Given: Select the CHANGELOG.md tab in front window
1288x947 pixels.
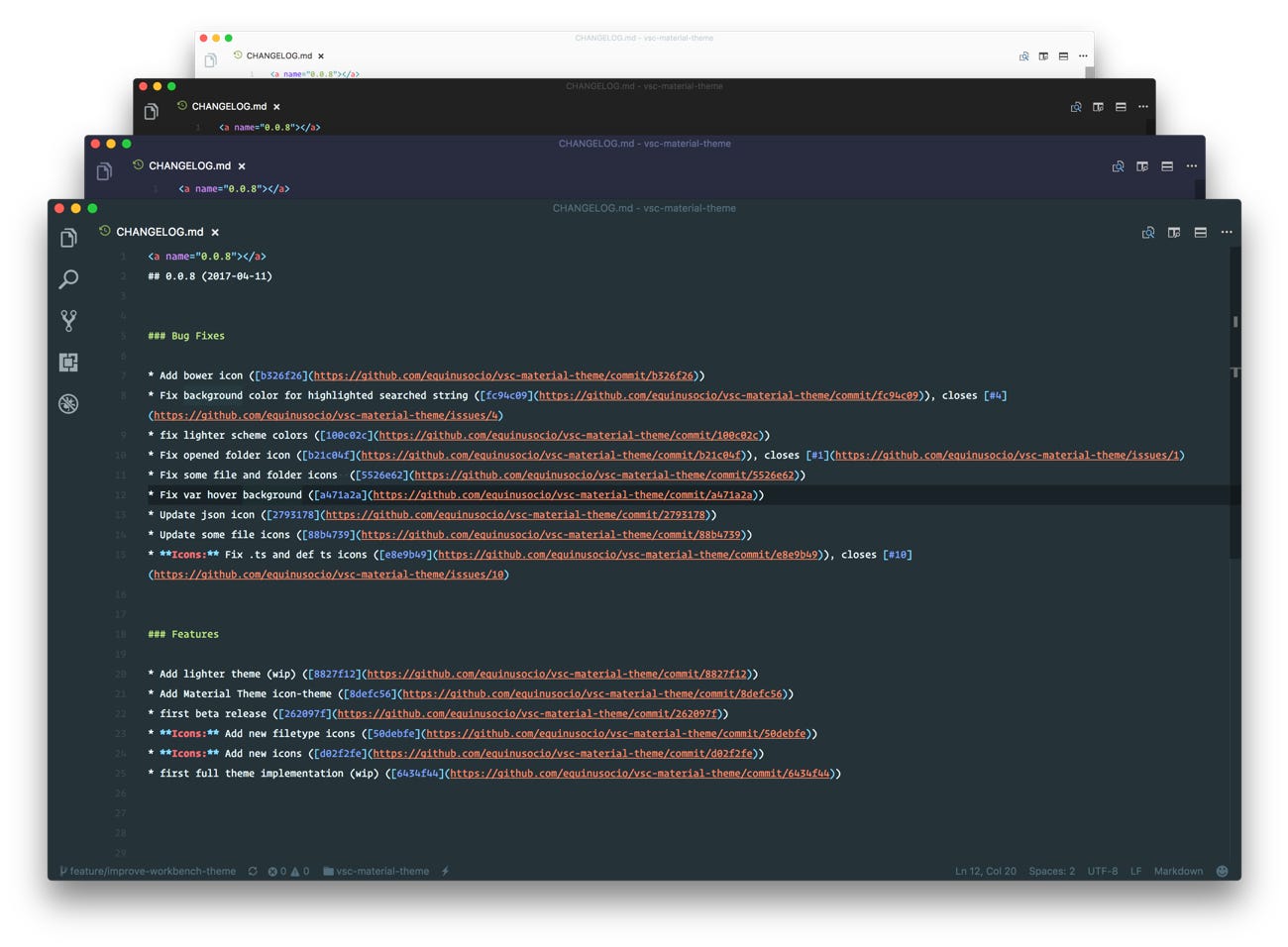Looking at the screenshot, I should click(160, 232).
